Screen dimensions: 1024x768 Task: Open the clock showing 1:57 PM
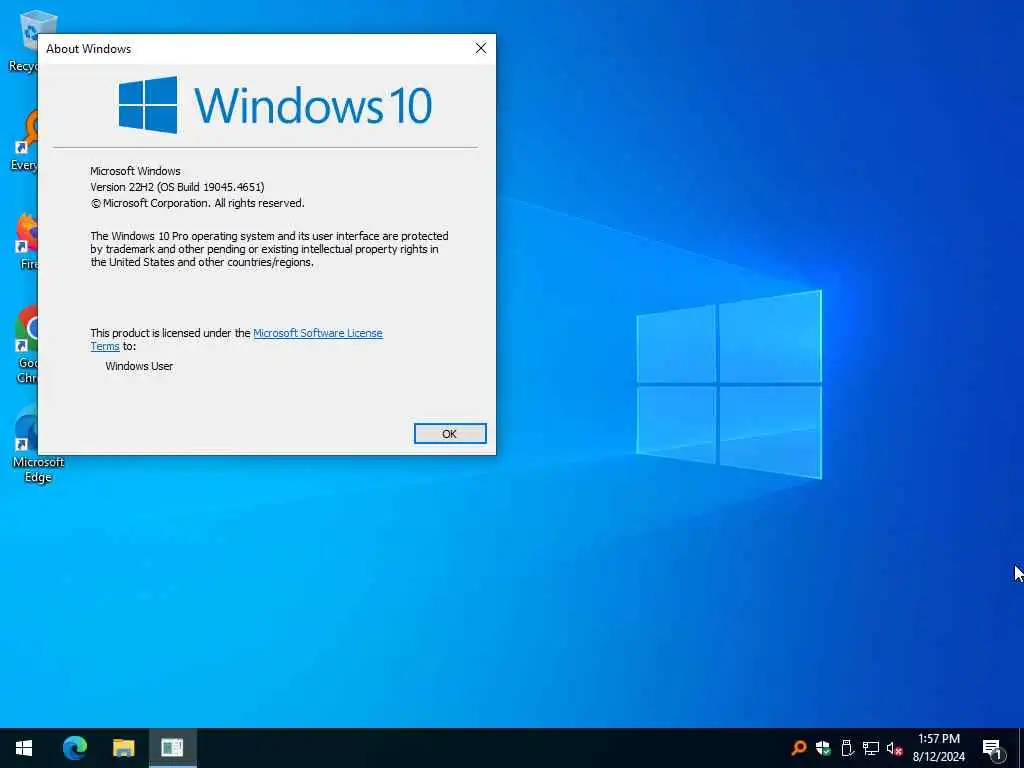pyautogui.click(x=938, y=748)
